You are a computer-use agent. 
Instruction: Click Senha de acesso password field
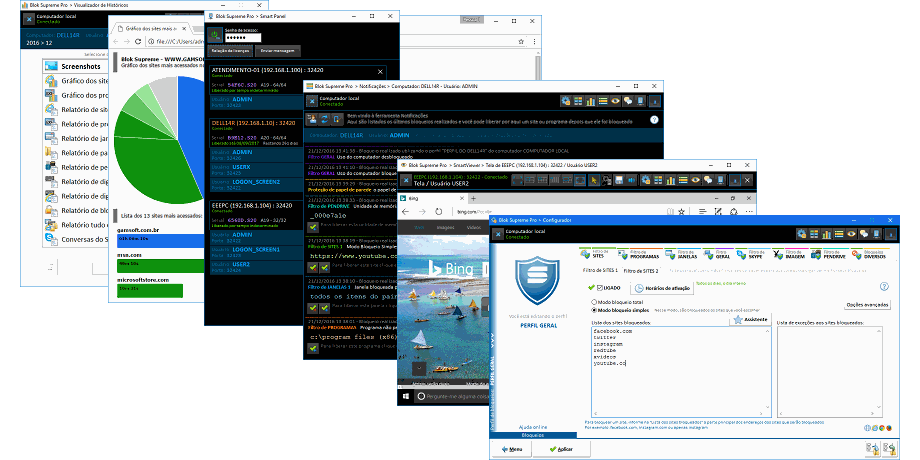243,38
